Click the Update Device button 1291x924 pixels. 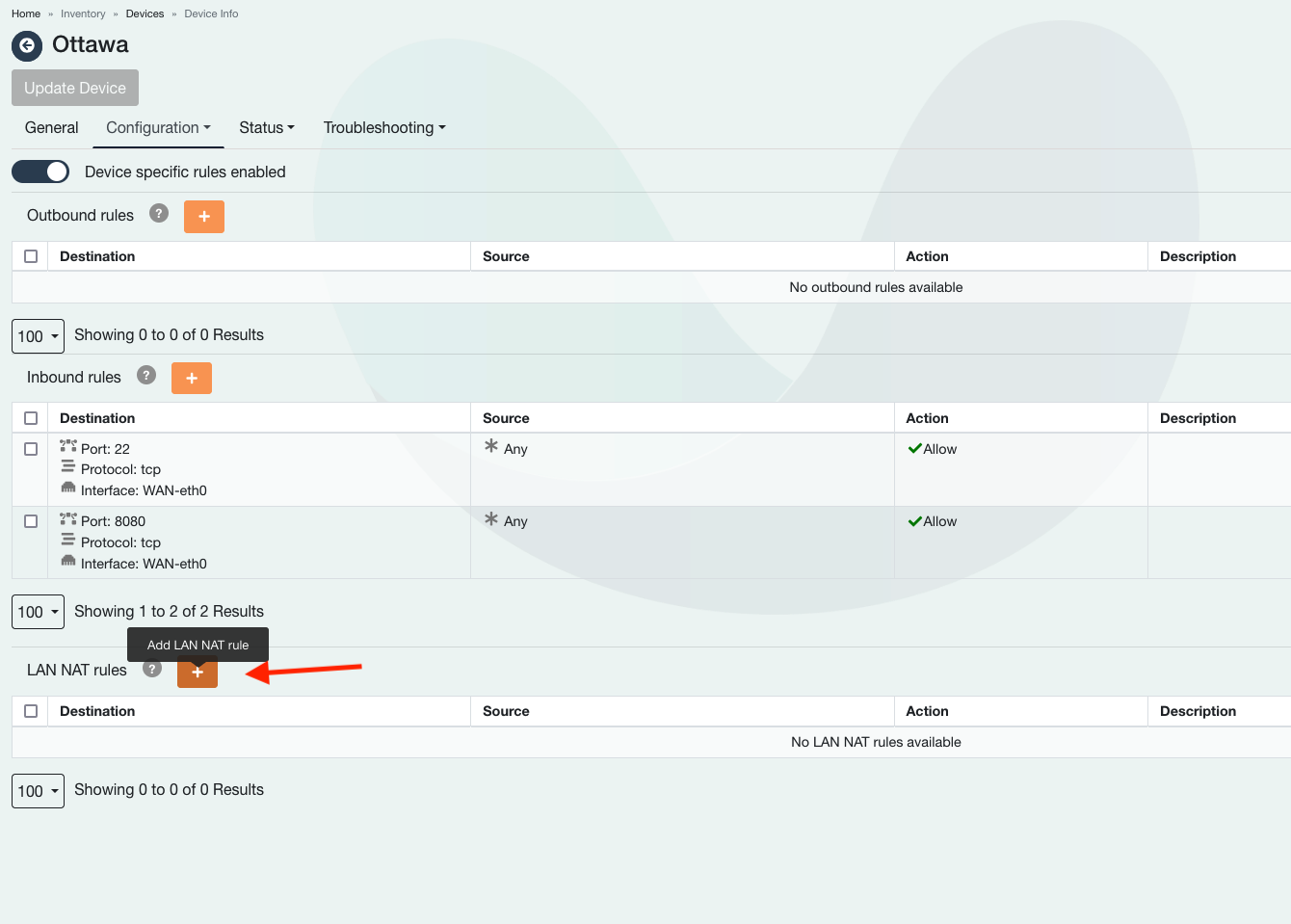75,88
